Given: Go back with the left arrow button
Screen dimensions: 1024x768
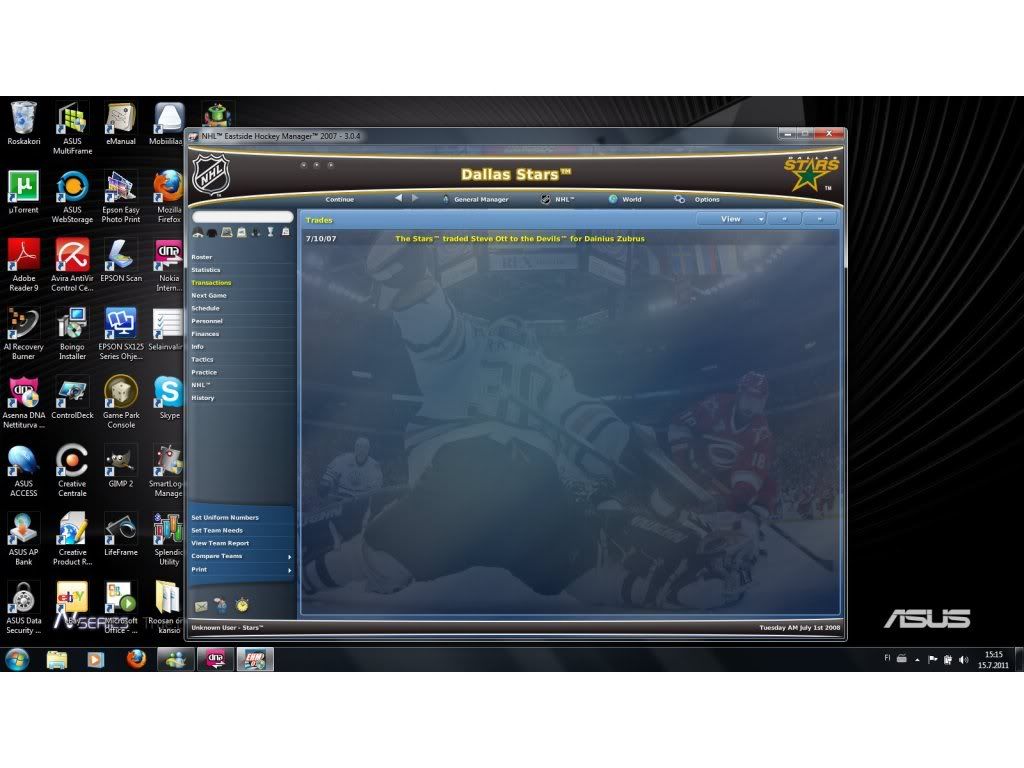Looking at the screenshot, I should tap(398, 199).
